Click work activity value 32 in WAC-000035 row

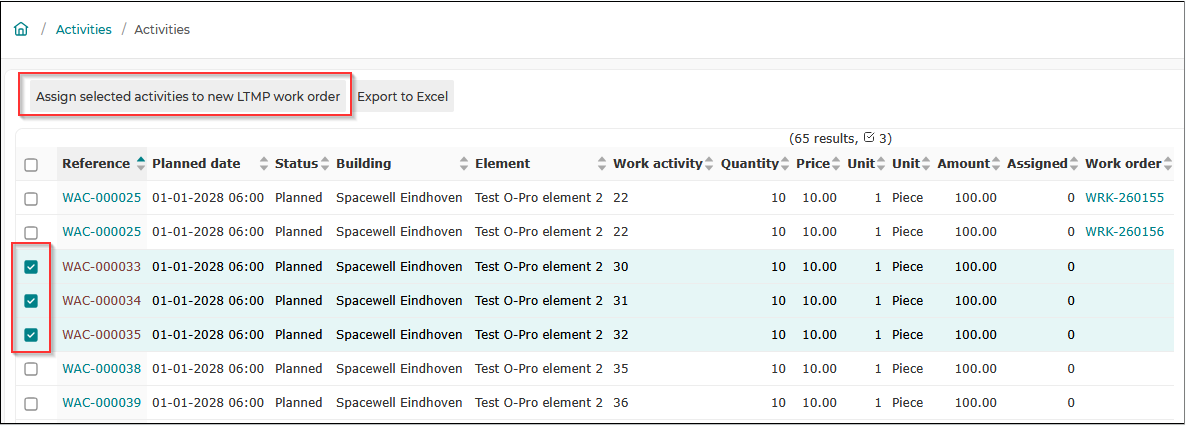pos(621,334)
